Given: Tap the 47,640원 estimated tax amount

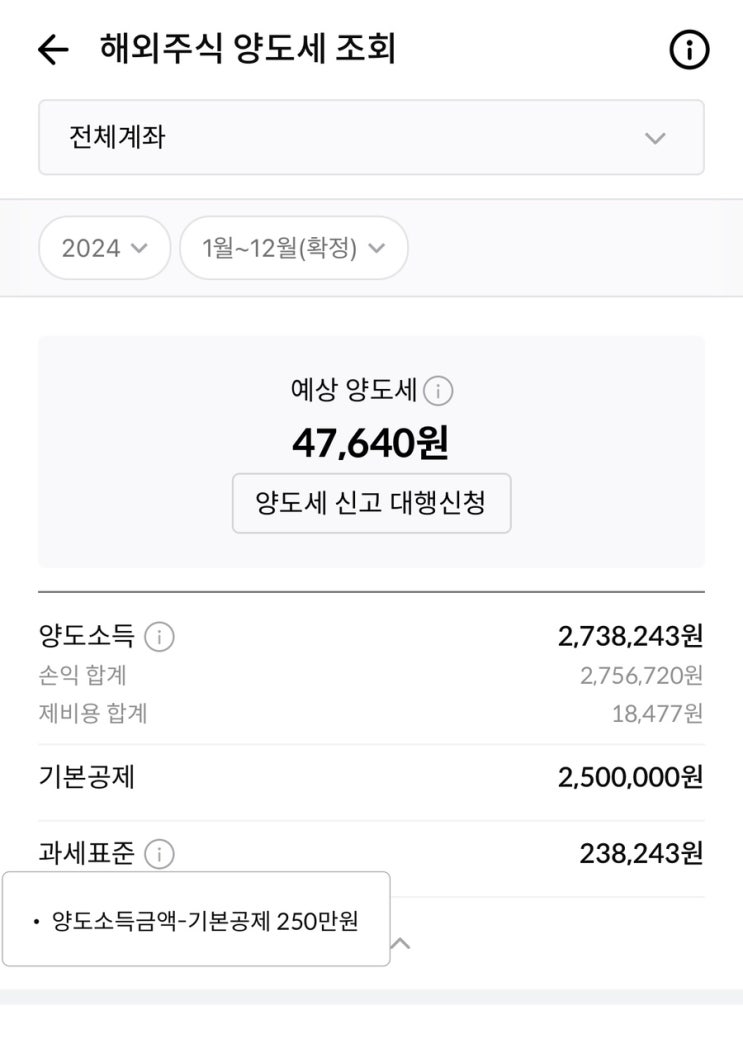Looking at the screenshot, I should pyautogui.click(x=370, y=442).
